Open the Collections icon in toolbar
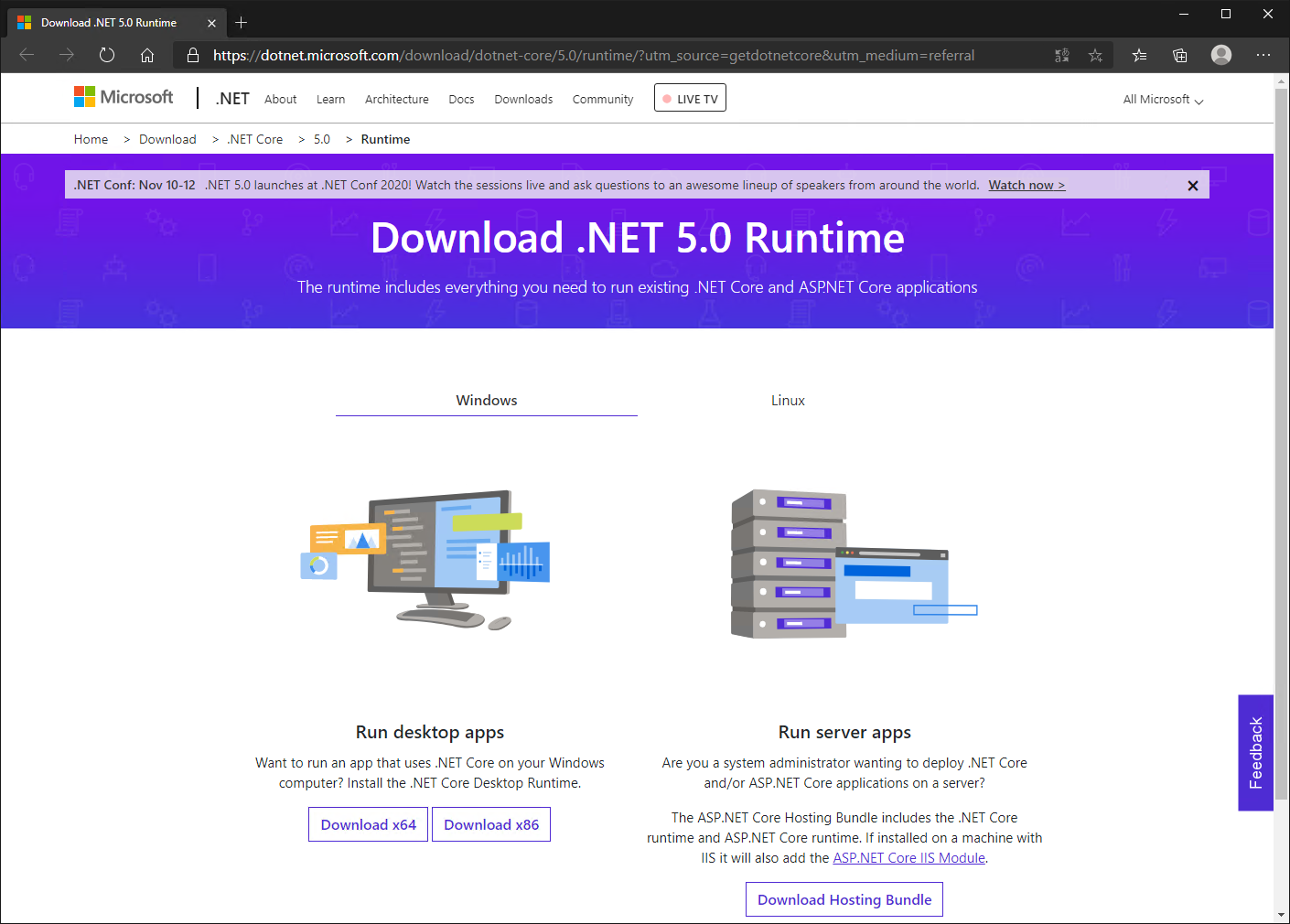The image size is (1290, 924). [1180, 55]
